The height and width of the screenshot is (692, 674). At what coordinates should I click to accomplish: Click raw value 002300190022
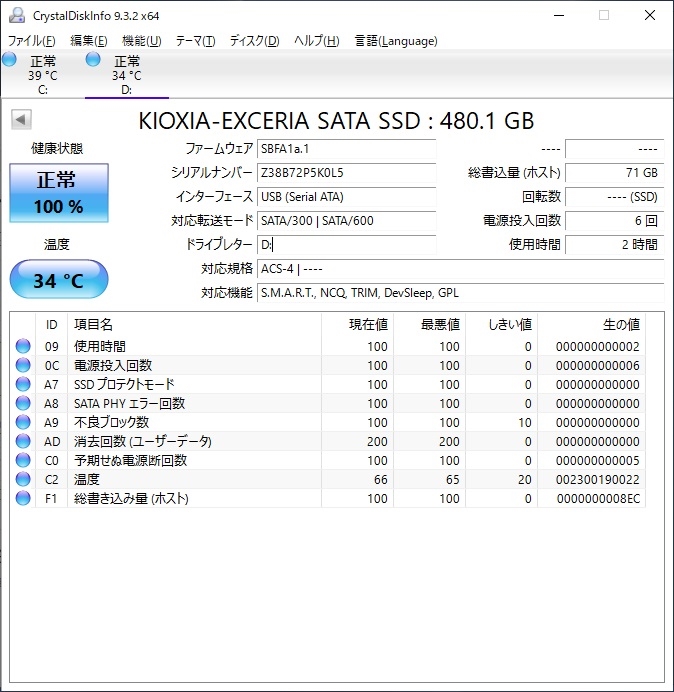(598, 479)
